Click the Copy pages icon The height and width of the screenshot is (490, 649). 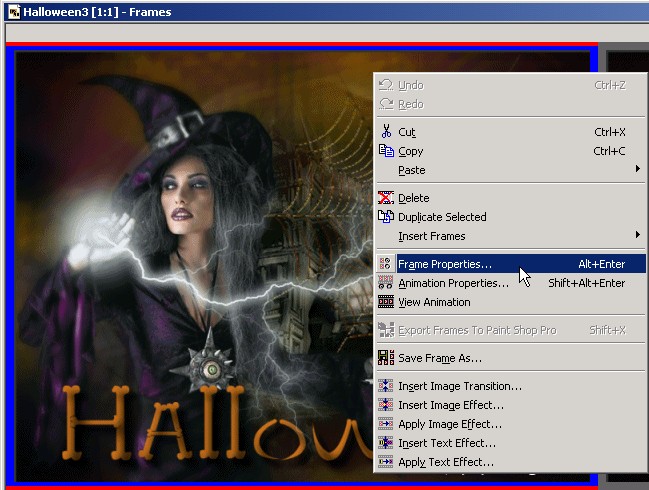click(386, 151)
